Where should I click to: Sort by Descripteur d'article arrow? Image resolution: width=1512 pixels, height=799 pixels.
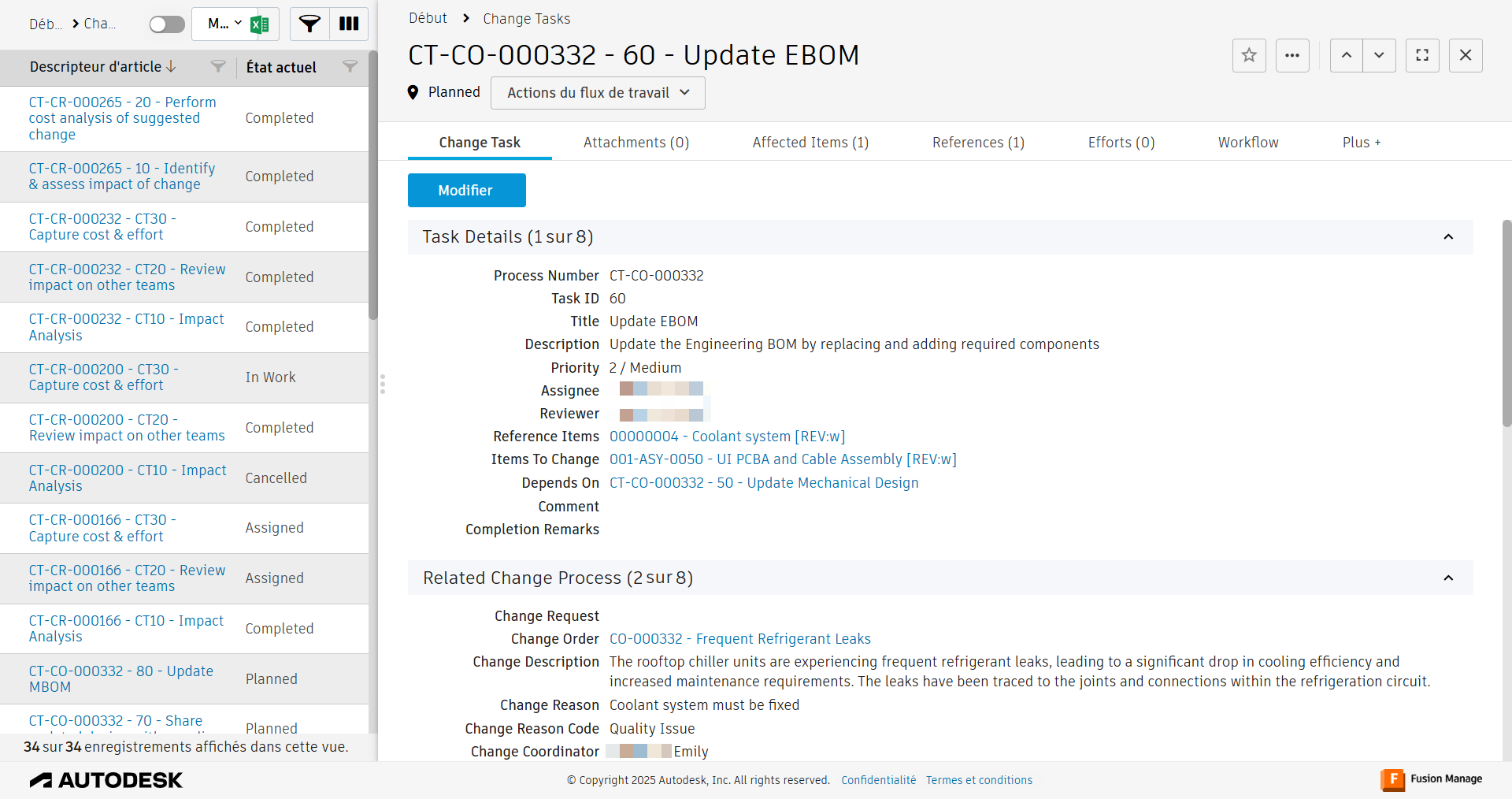[171, 67]
